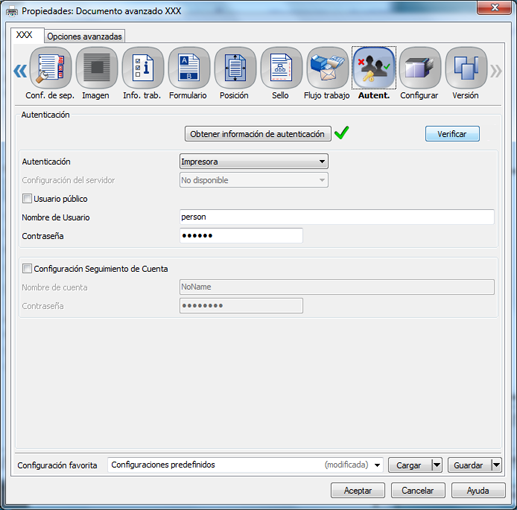Screen dimensions: 517x510
Task: Open the Configurar printer icon
Action: [420, 68]
